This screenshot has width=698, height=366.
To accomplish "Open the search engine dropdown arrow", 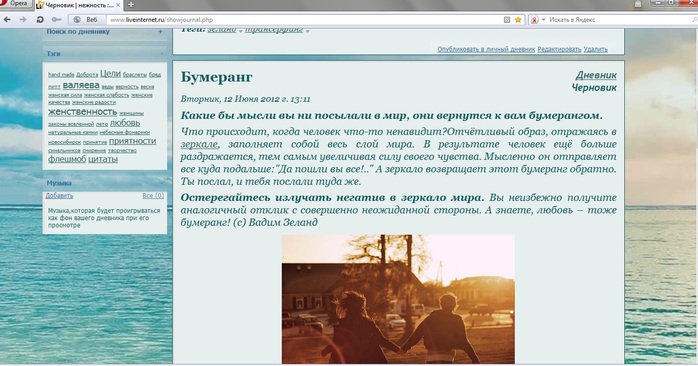I will (x=543, y=20).
